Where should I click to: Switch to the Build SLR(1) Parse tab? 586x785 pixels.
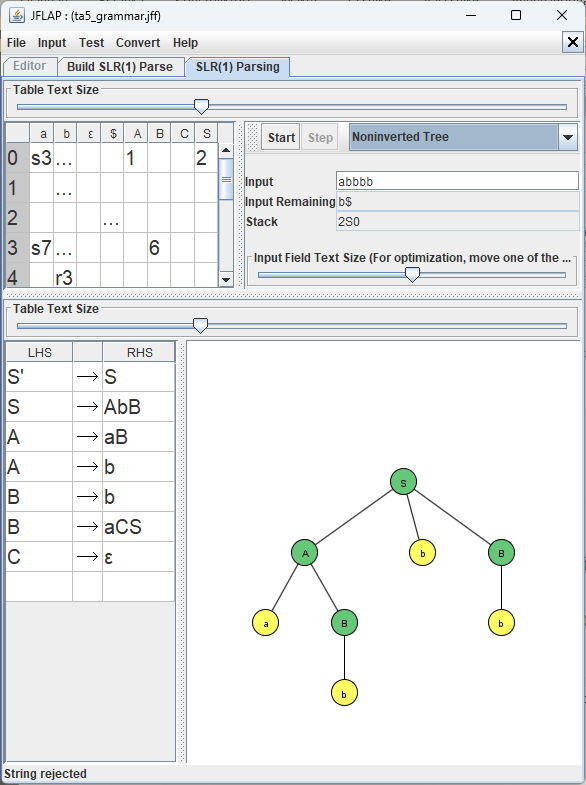click(x=120, y=67)
